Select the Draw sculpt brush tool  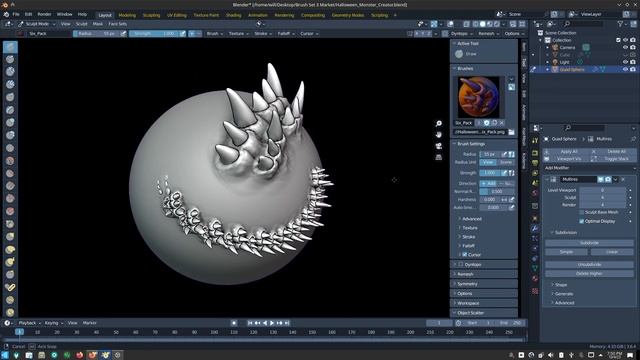[10, 47]
